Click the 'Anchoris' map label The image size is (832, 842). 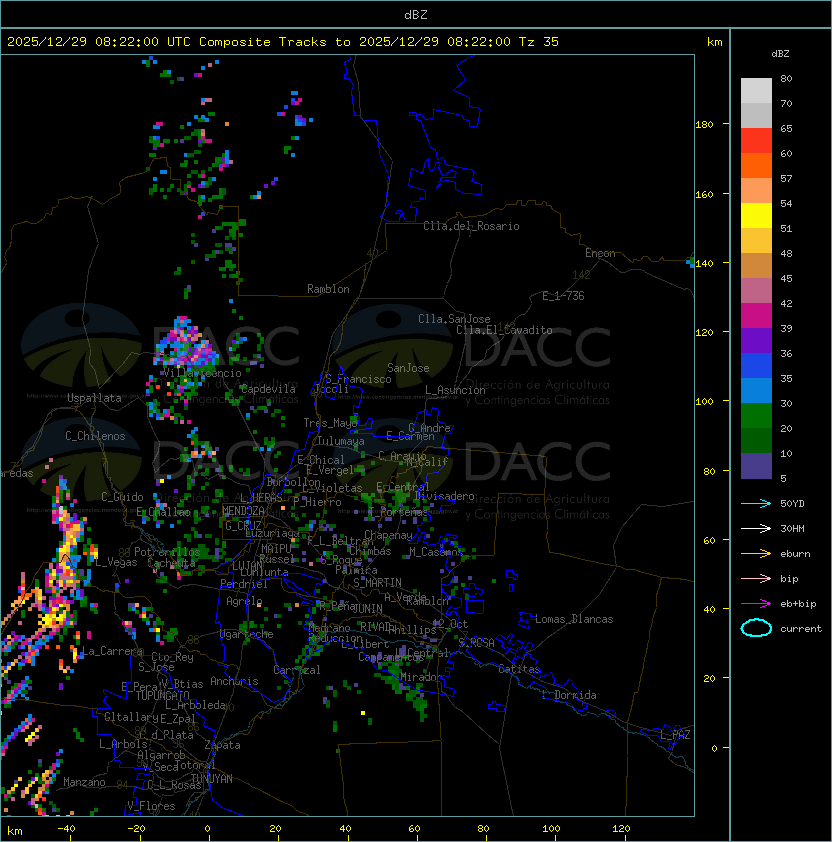(x=234, y=681)
